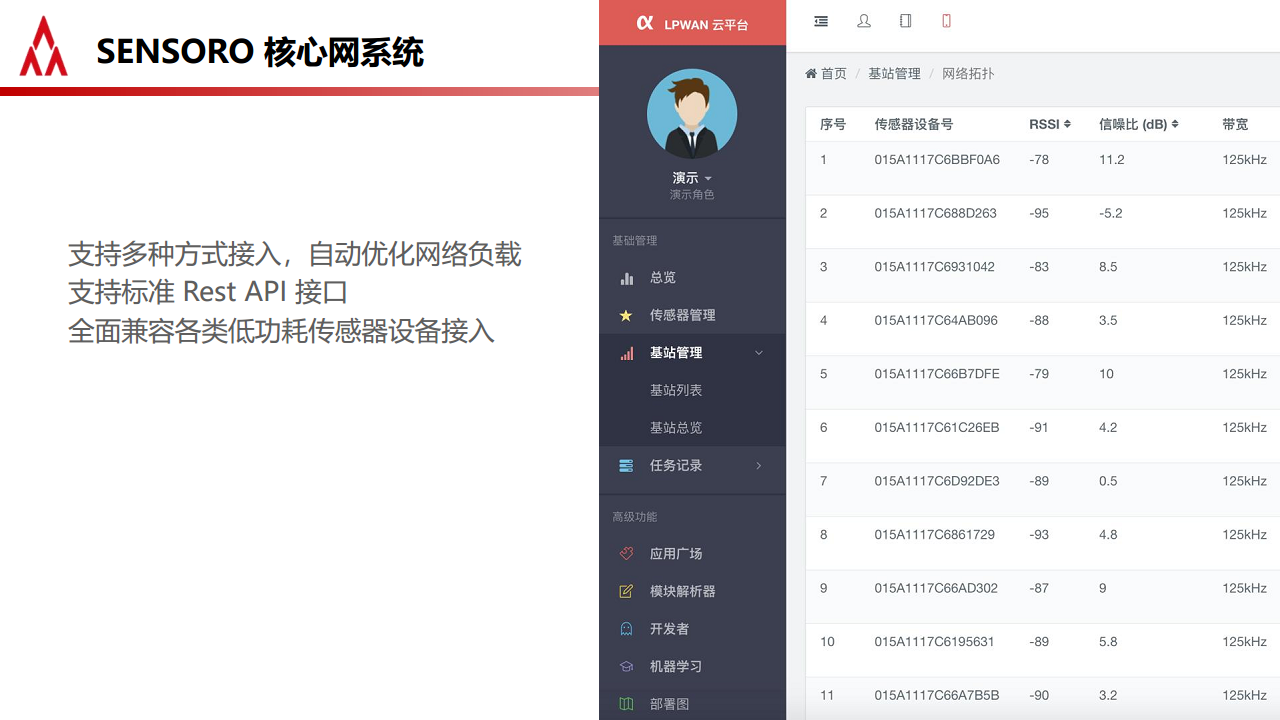The image size is (1280, 720).
Task: Click the server icon beside 任务记录
Action: tap(626, 466)
